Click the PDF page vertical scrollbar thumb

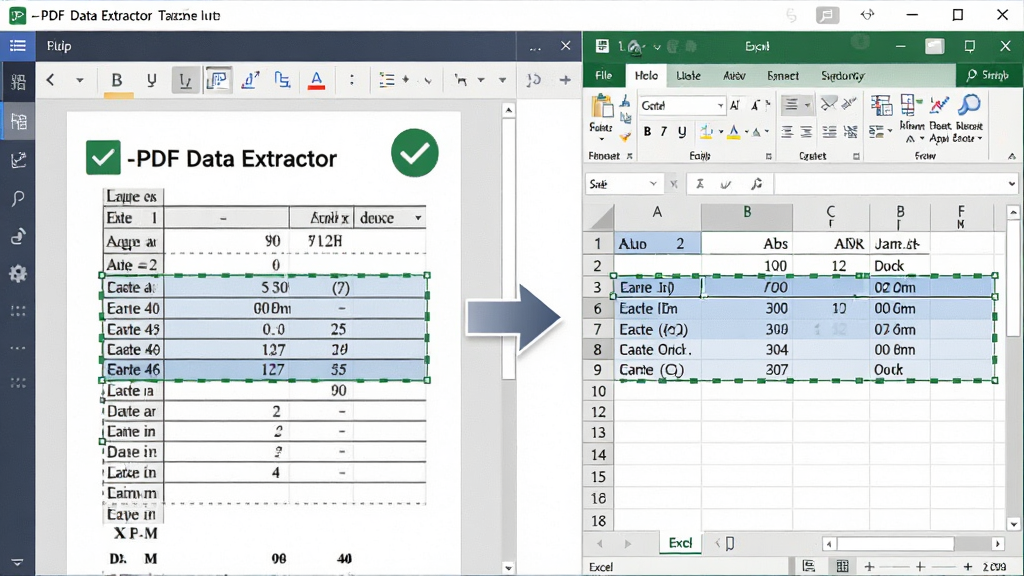(509, 248)
